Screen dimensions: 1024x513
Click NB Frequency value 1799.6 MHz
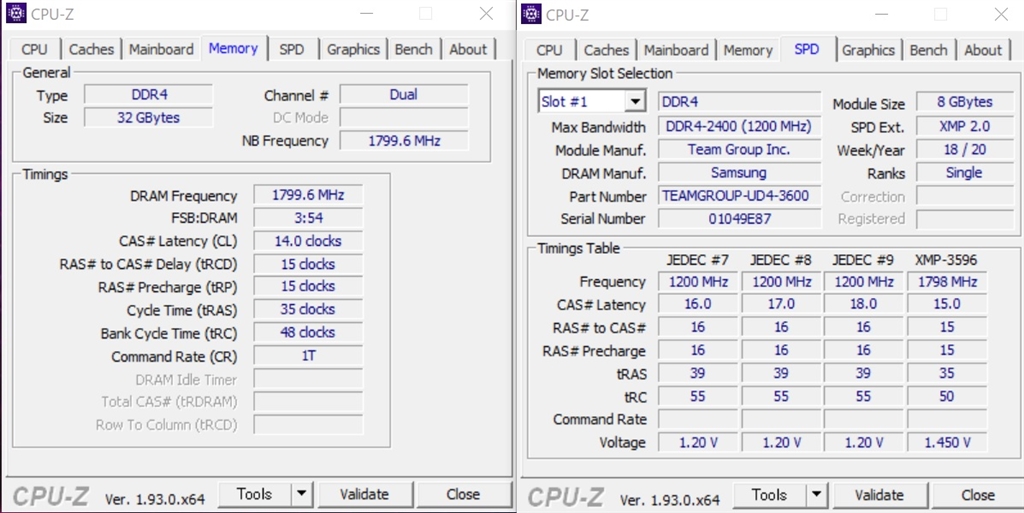coord(404,140)
